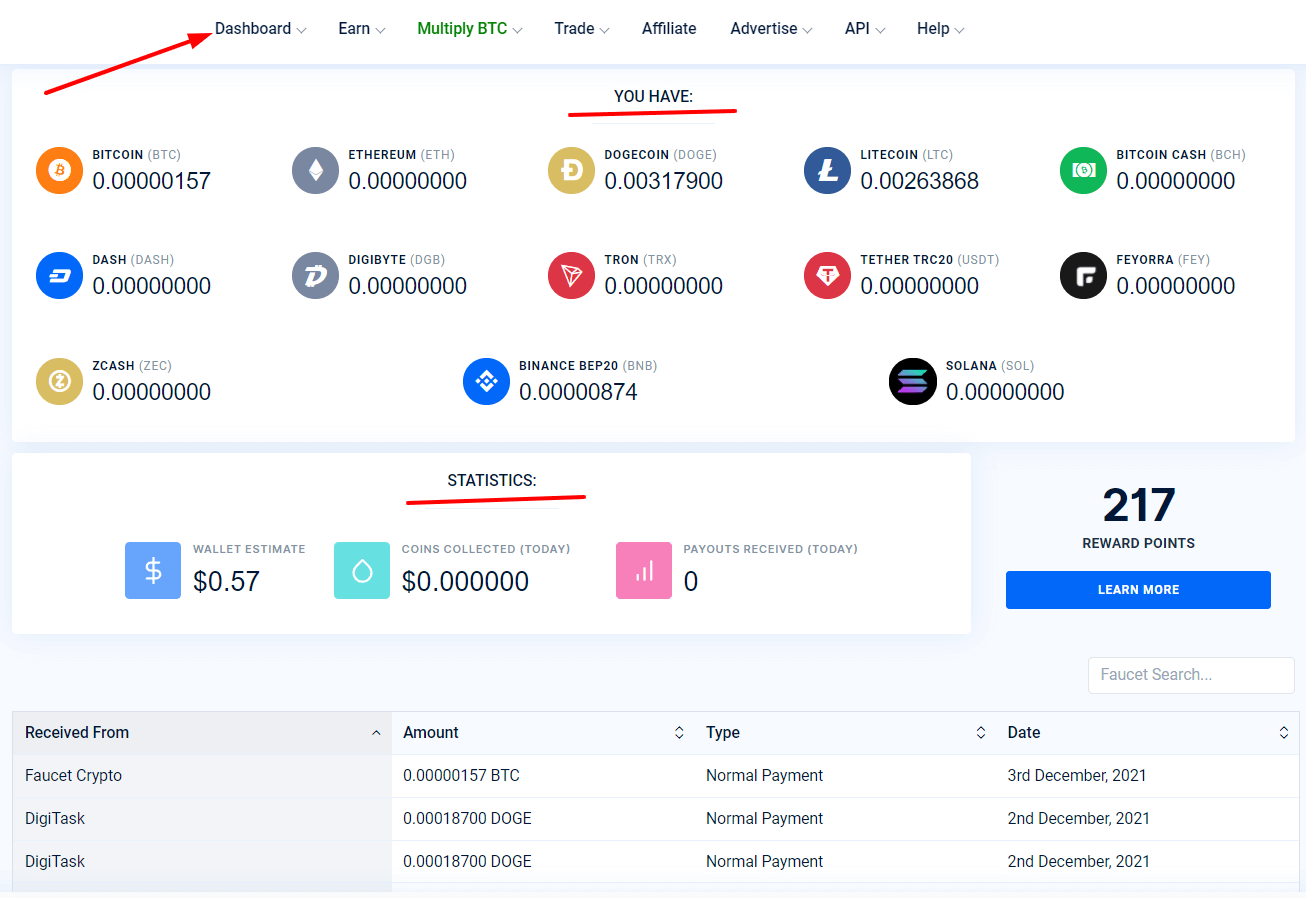Click the Solana coin icon
The width and height of the screenshot is (1306, 898).
point(912,381)
